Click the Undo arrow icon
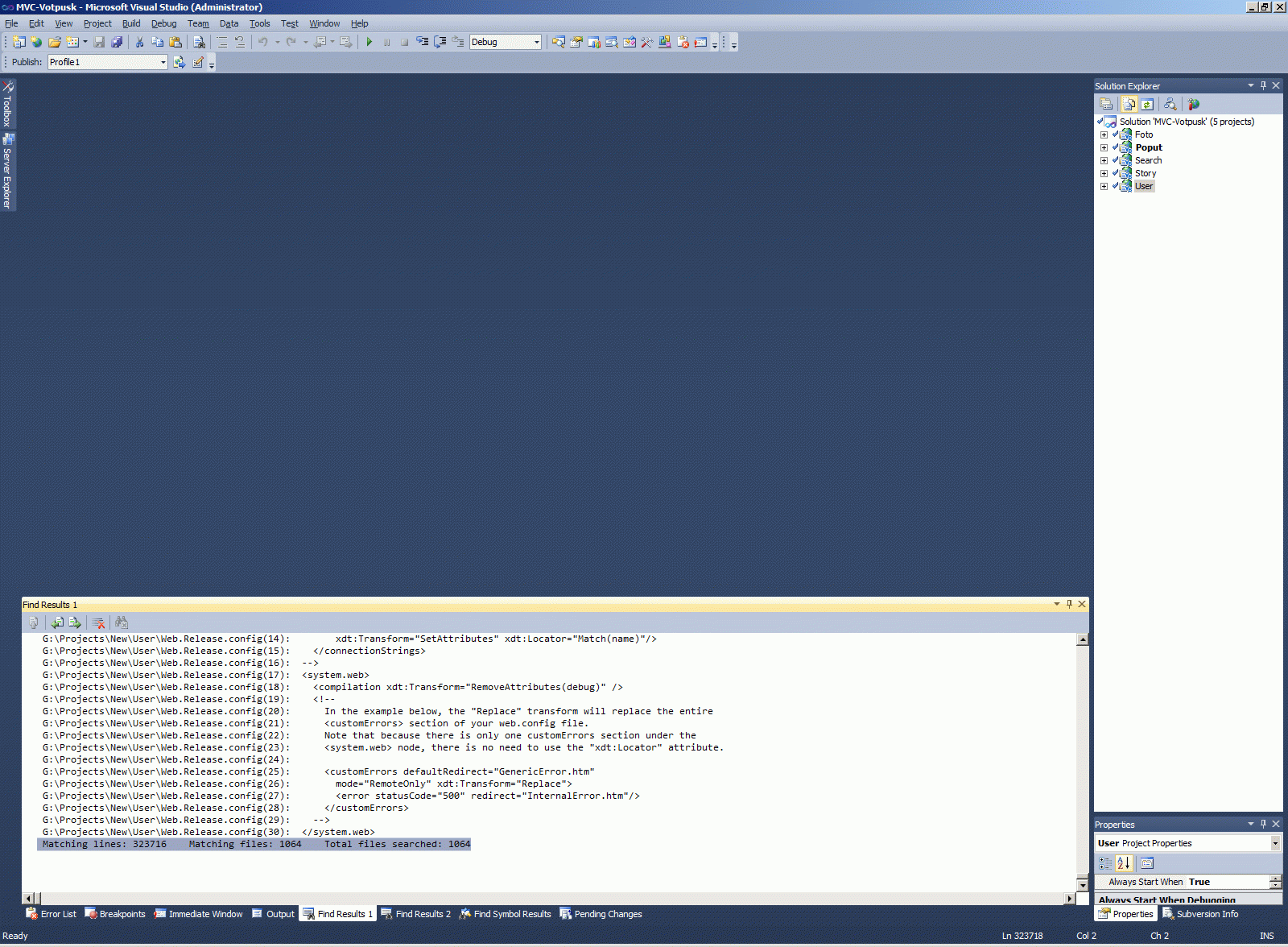Viewport: 1288px width, 947px height. pos(262,42)
